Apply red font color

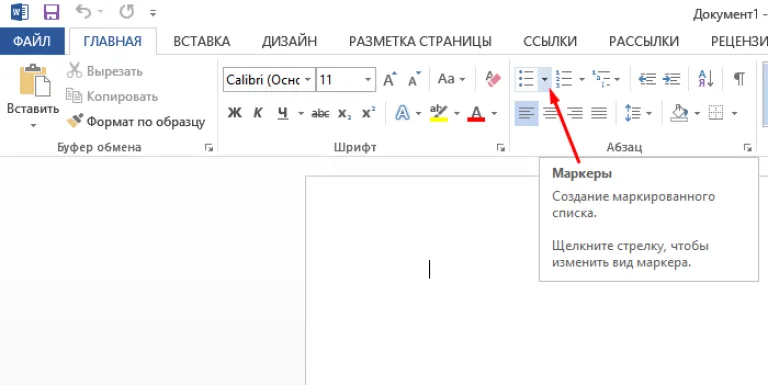coord(477,114)
